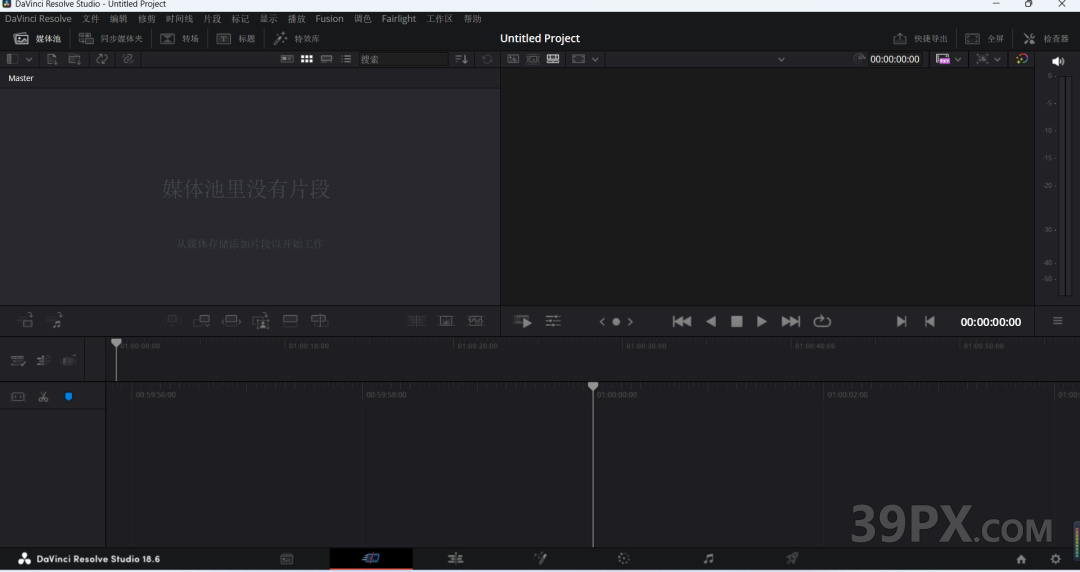This screenshot has width=1080, height=572.
Task: Open the 转场 transitions panel
Action: [180, 39]
